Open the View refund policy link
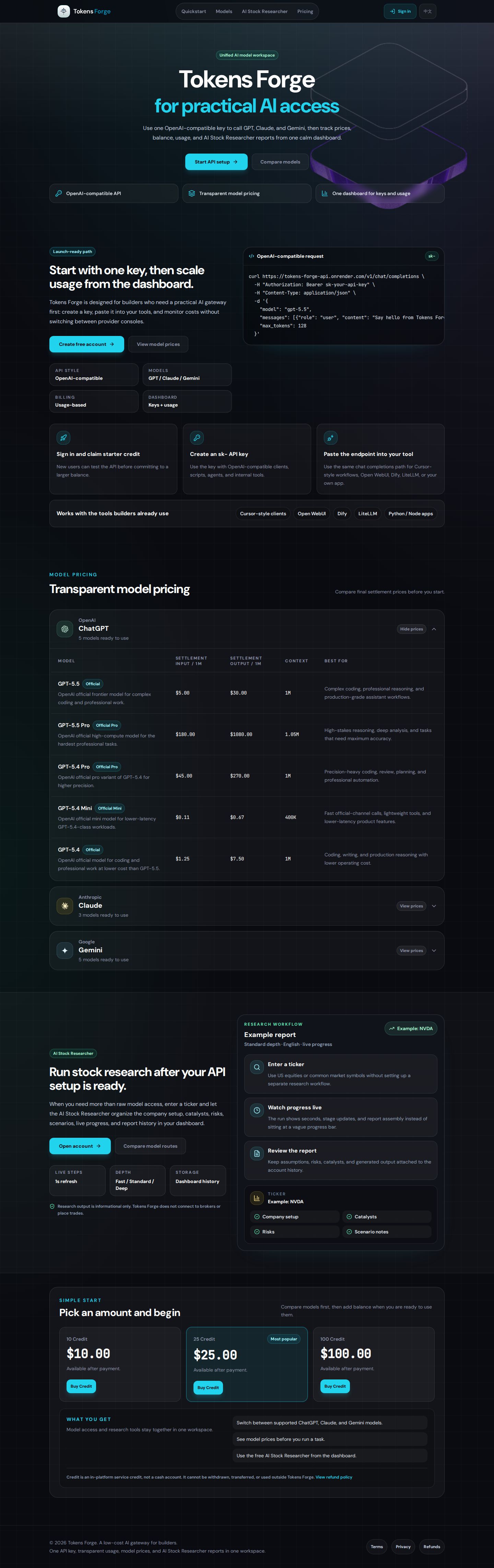Image resolution: width=494 pixels, height=1568 pixels. [334, 1477]
